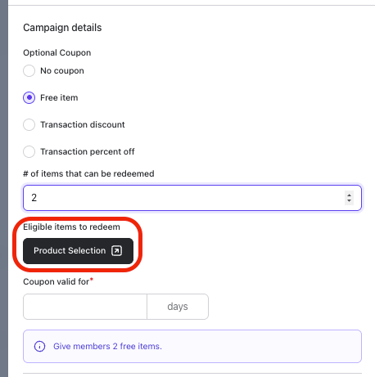Click the external-link arrow icon in Product Selection
Screen dimensions: 375x377
(116, 251)
